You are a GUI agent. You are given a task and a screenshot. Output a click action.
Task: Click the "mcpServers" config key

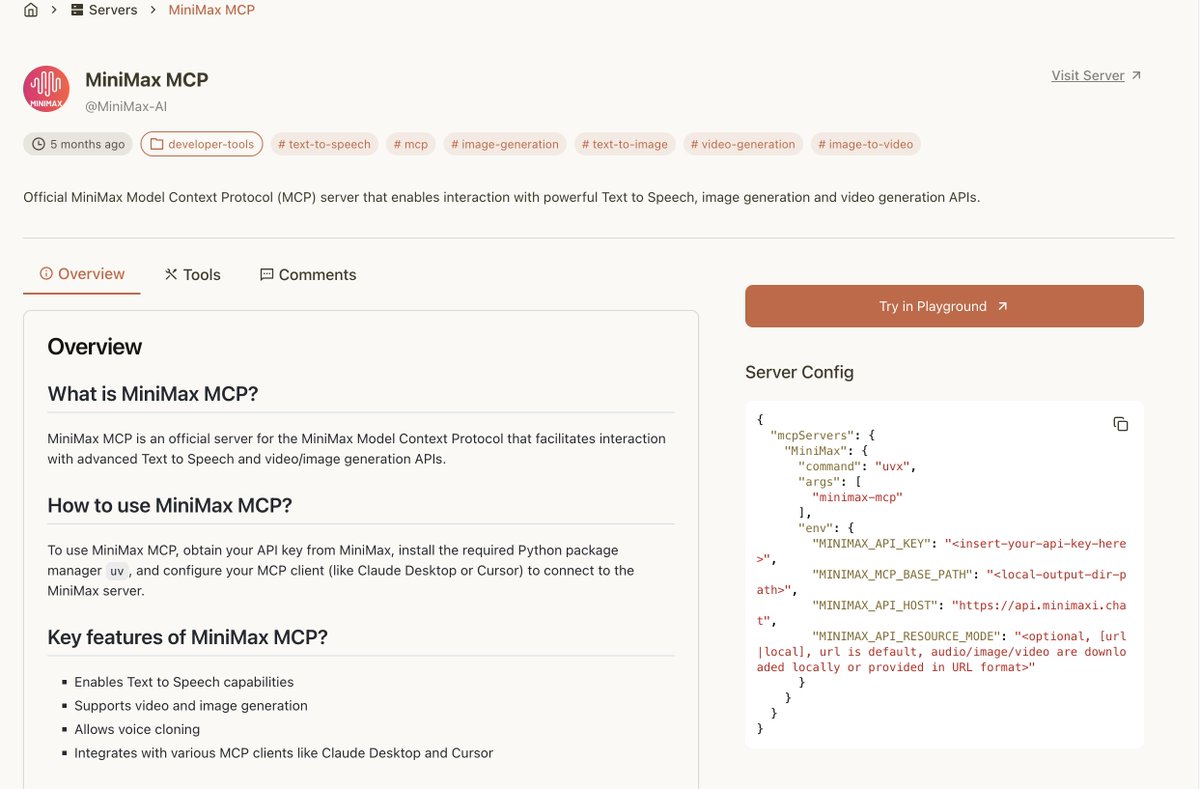(813, 436)
